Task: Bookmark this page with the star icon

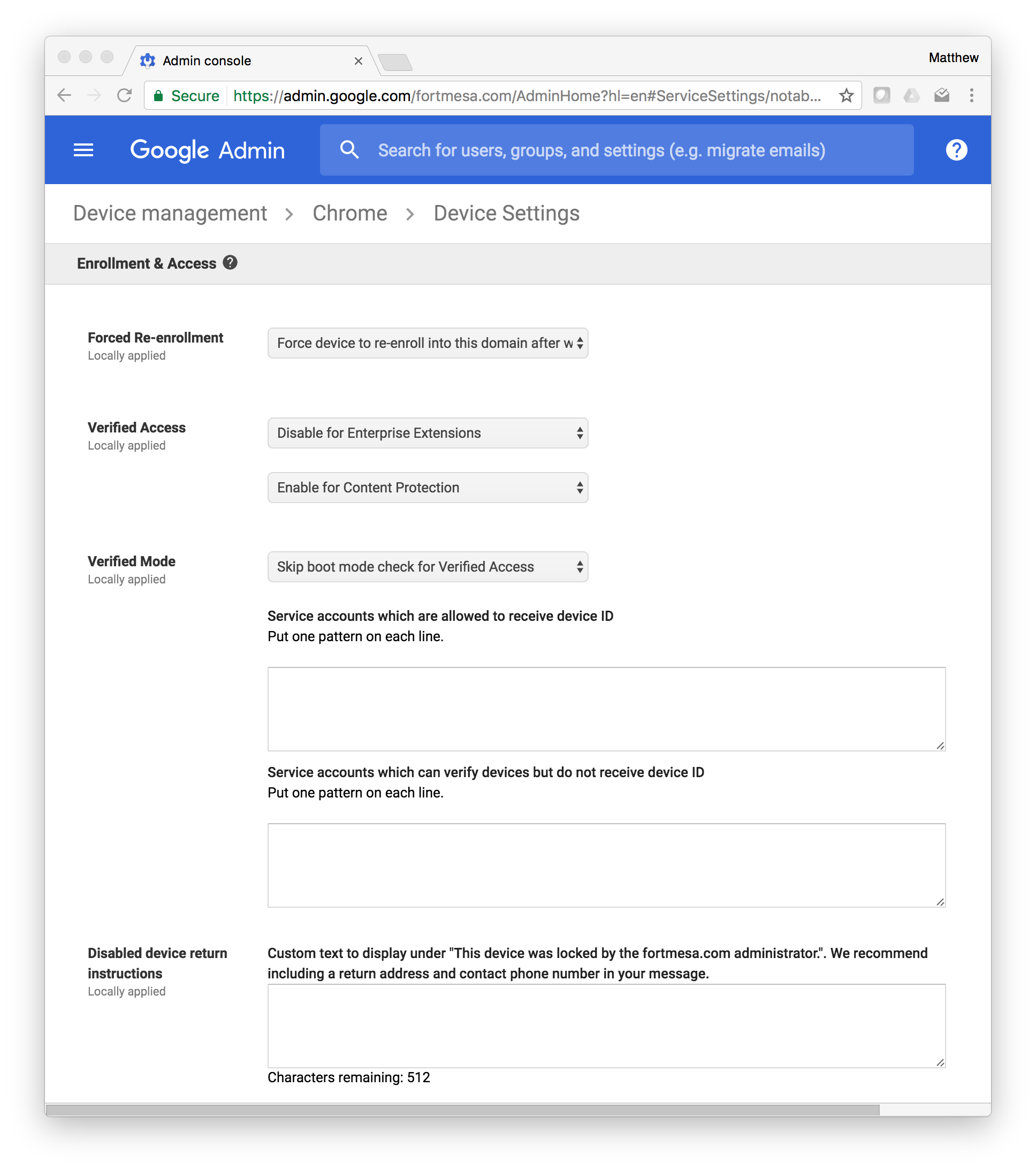Action: point(846,95)
